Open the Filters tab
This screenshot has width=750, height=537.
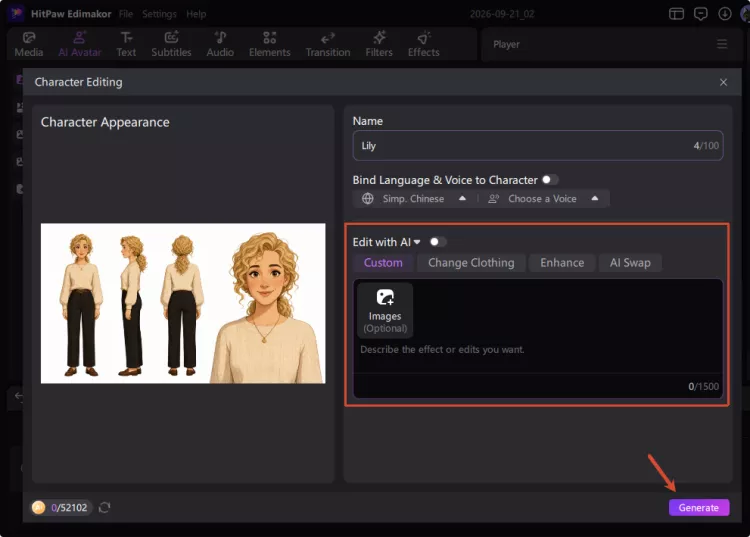[379, 44]
